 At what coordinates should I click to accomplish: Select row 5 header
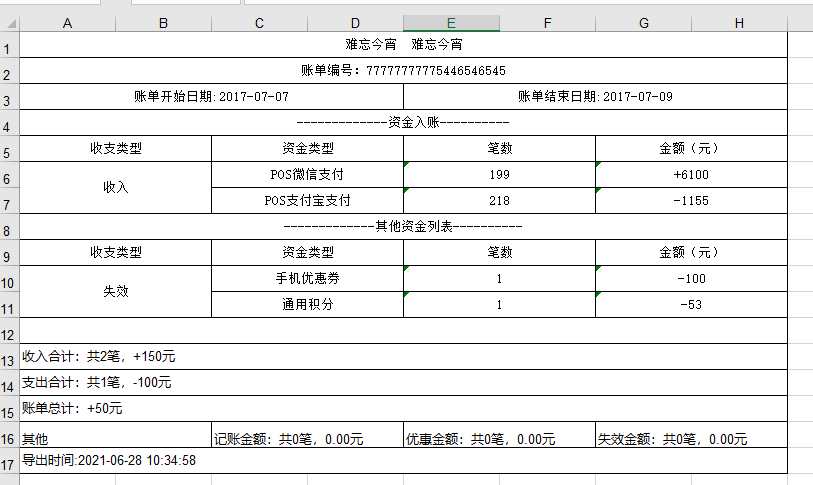9,148
